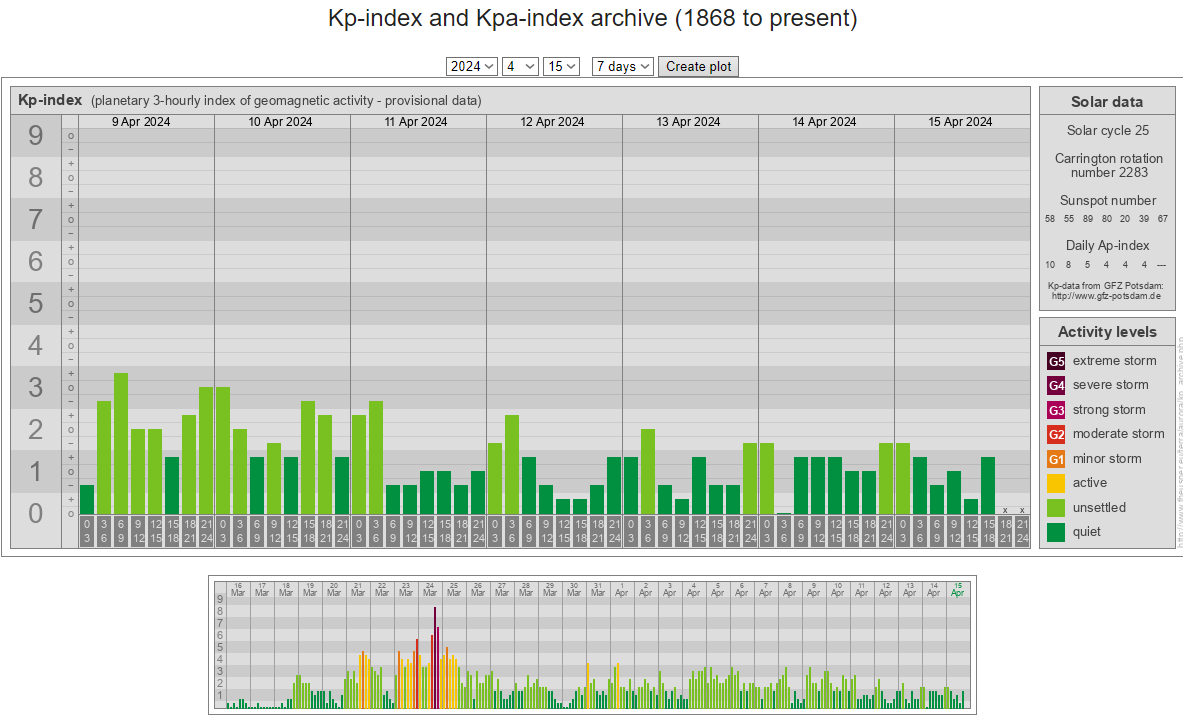Select the G1 minor storm badge
The height and width of the screenshot is (715, 1183).
coord(1056,459)
